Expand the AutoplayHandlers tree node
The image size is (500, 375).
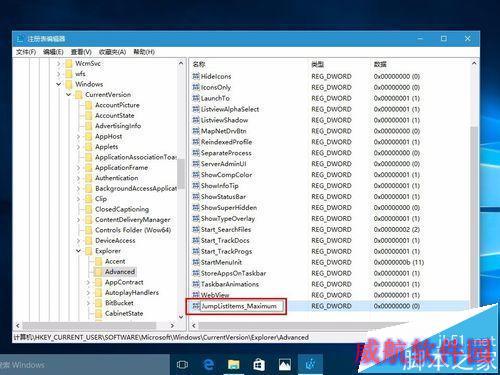[88, 293]
